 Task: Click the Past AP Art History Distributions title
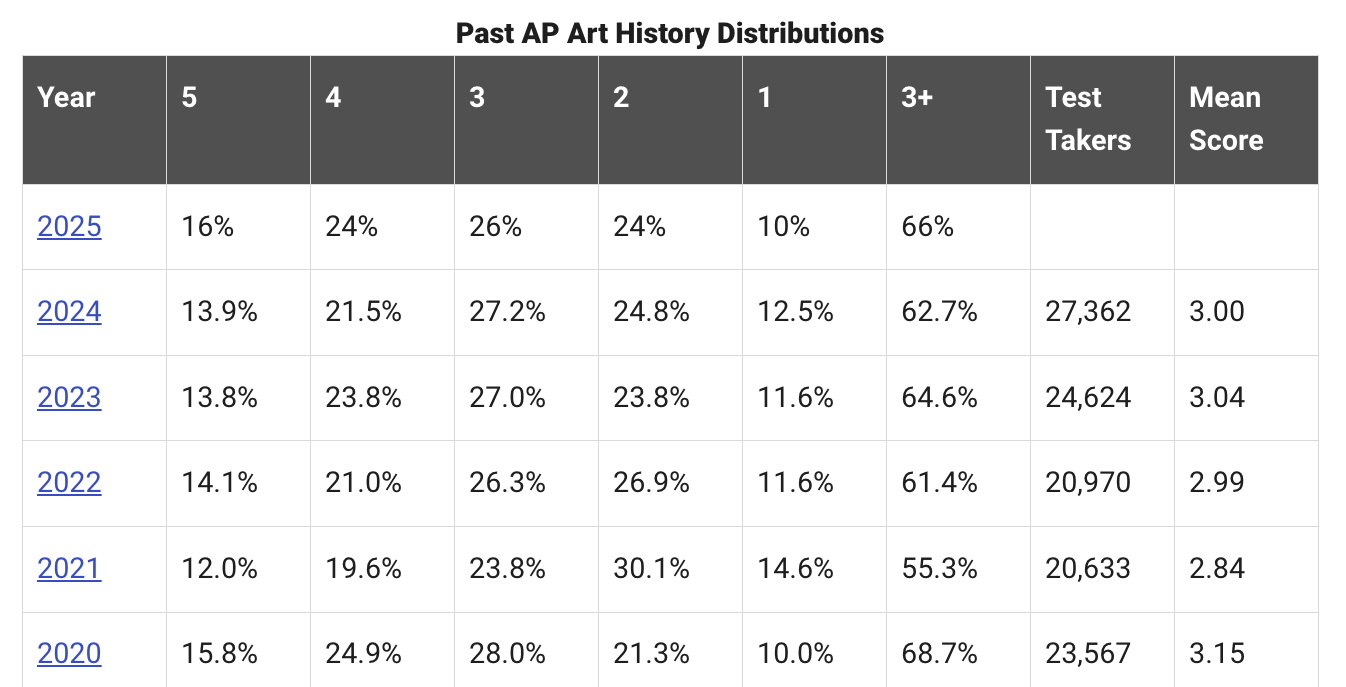pyautogui.click(x=670, y=33)
